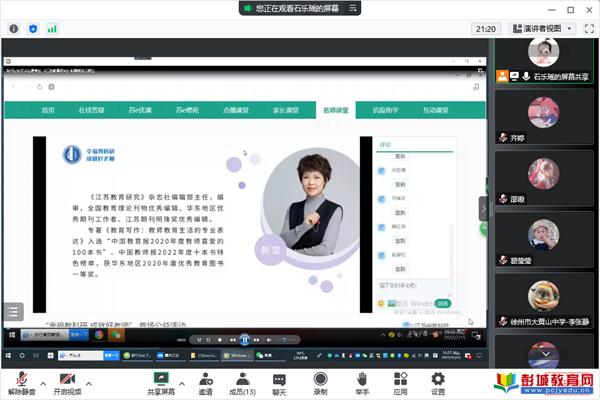Open the Windows Start button in lower taskbar

(8, 356)
